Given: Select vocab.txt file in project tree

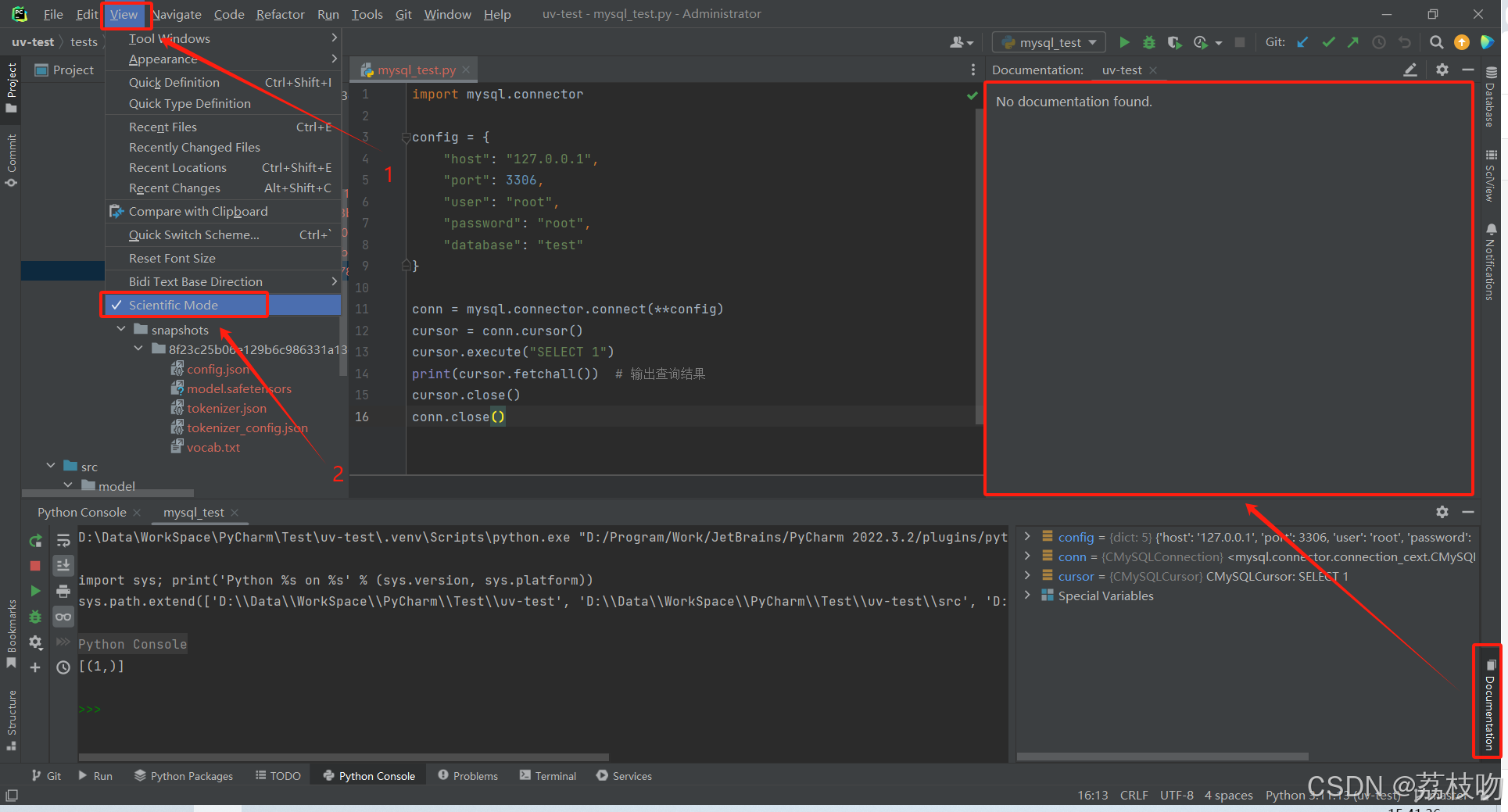Looking at the screenshot, I should 213,447.
